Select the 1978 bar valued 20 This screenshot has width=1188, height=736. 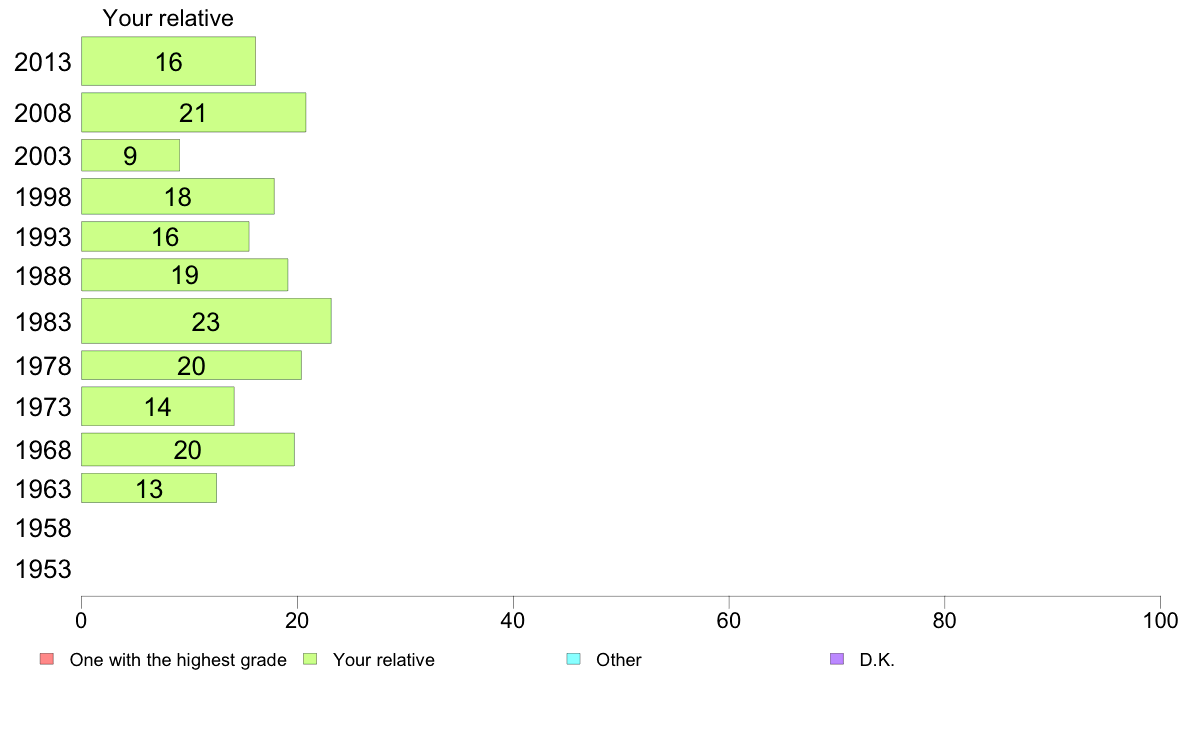(191, 365)
